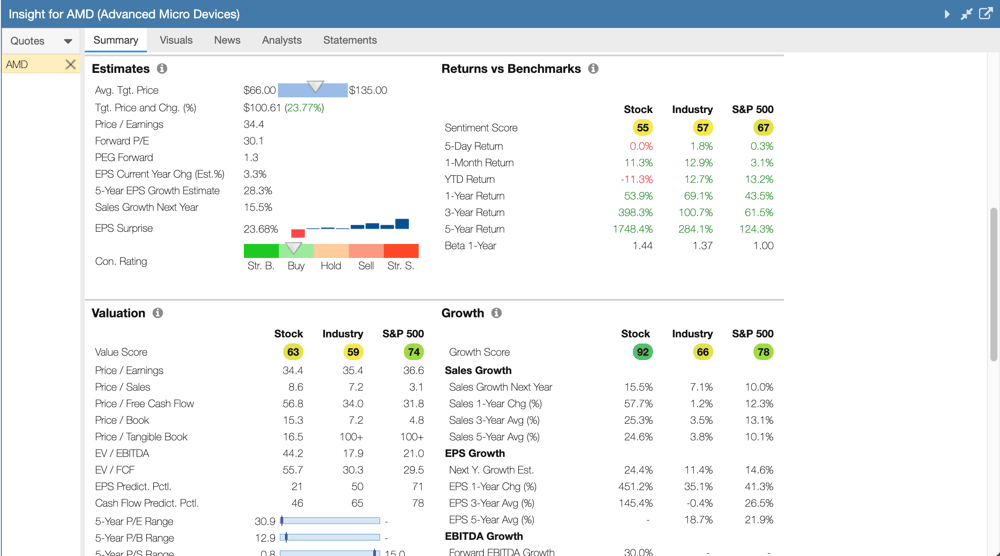Click the $135.00 high target price
Viewport: 1000px width, 556px height.
tap(368, 91)
